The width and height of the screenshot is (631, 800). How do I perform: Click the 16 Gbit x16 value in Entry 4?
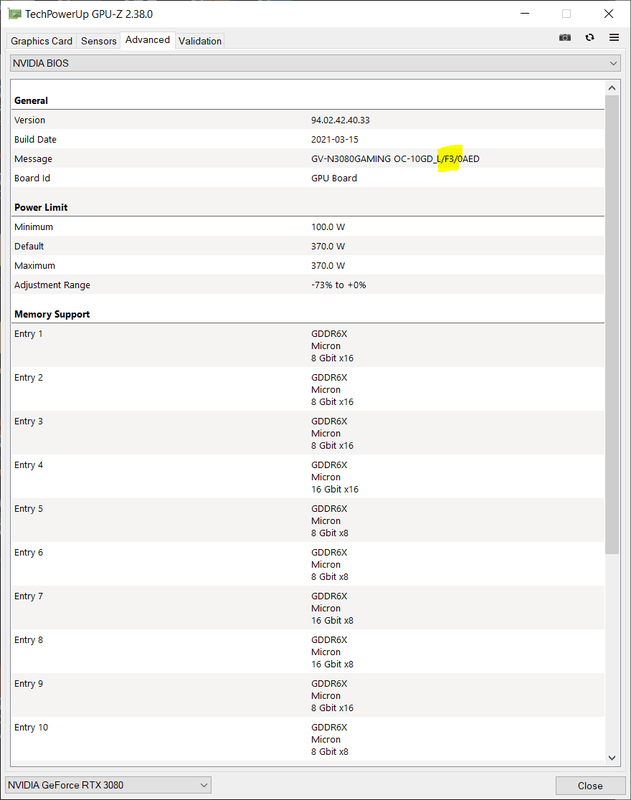335,489
